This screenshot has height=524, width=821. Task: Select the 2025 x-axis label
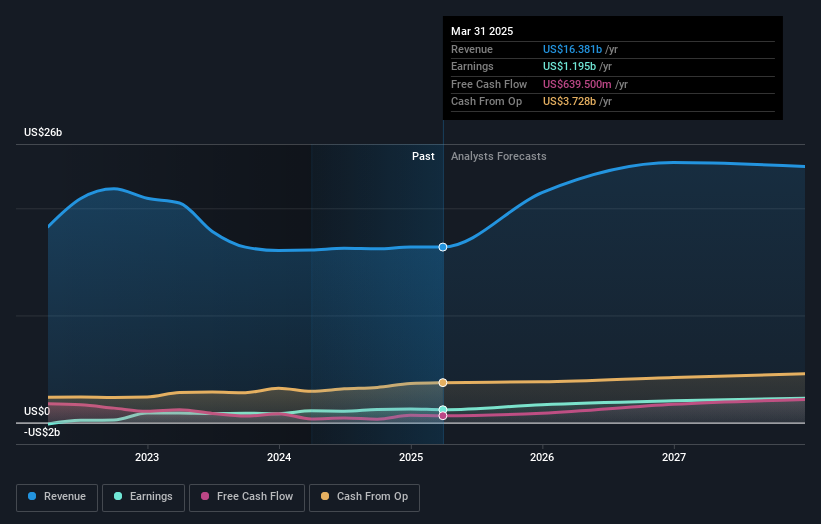(x=411, y=457)
